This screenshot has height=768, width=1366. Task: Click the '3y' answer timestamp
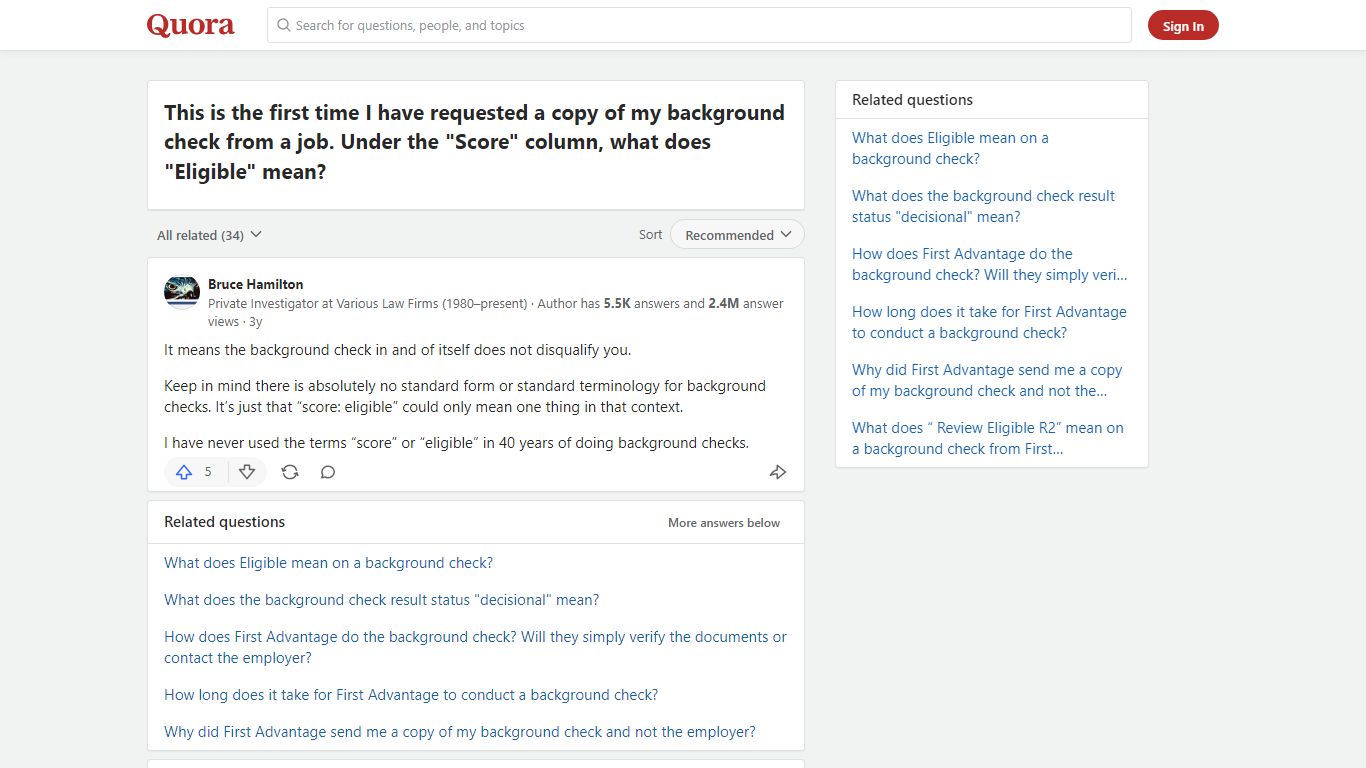256,322
